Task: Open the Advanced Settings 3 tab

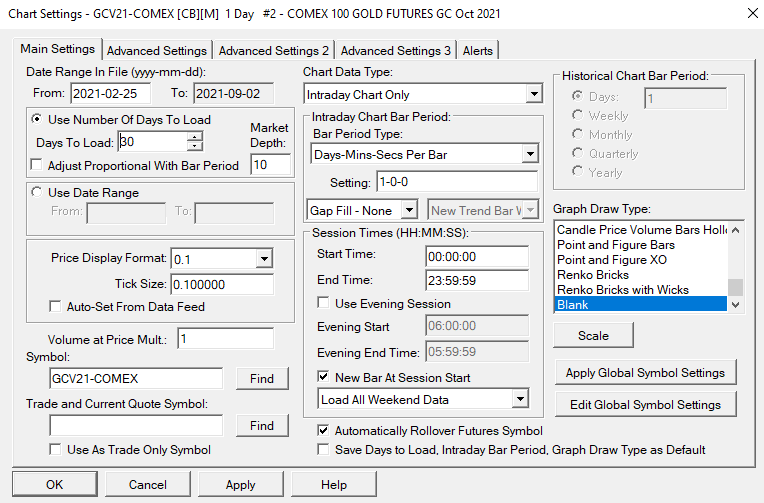Action: [x=396, y=51]
